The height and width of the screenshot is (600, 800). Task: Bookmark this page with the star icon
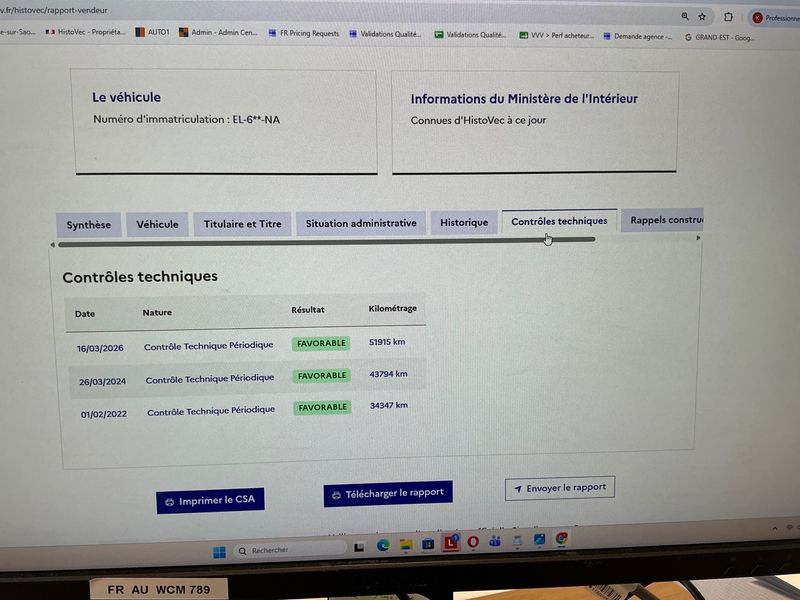pos(702,17)
